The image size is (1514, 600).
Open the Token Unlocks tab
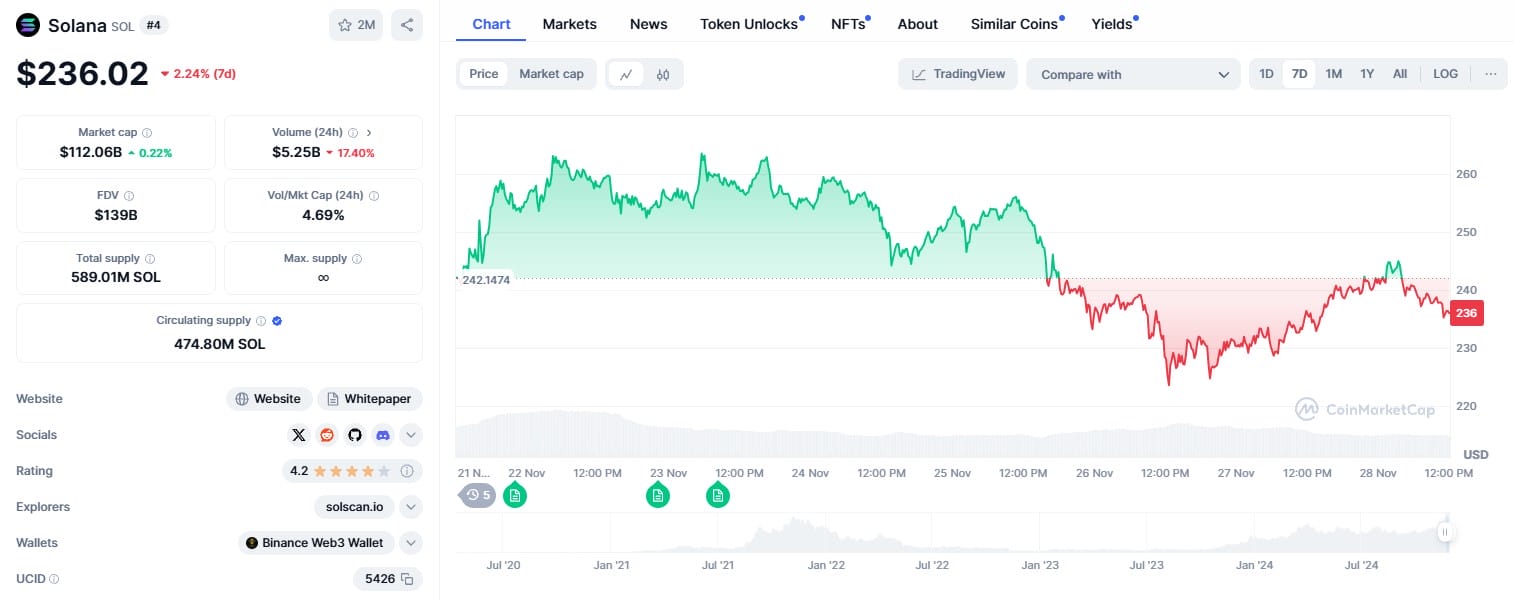point(751,24)
